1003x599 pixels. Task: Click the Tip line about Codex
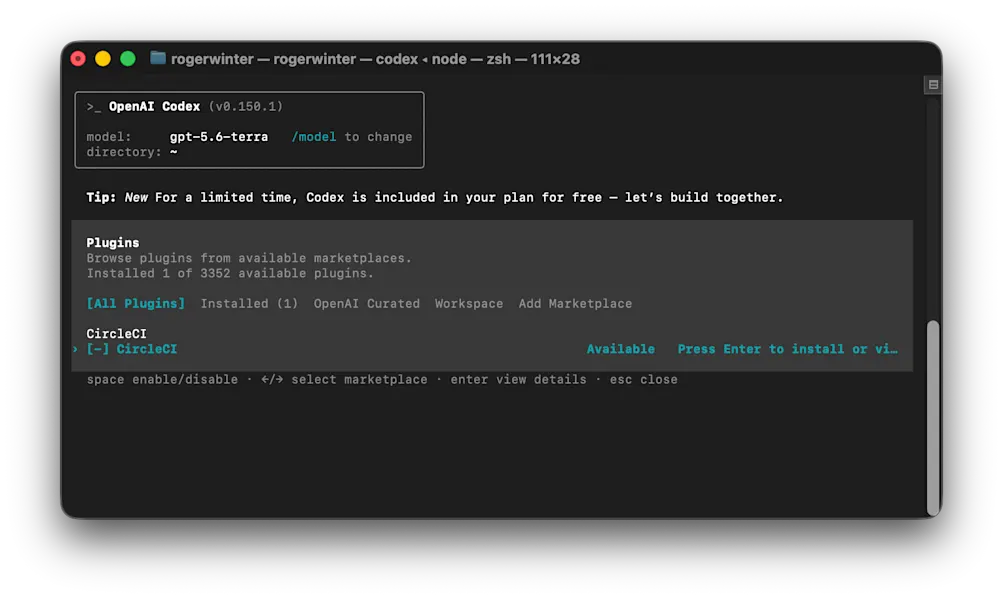pyautogui.click(x=434, y=197)
